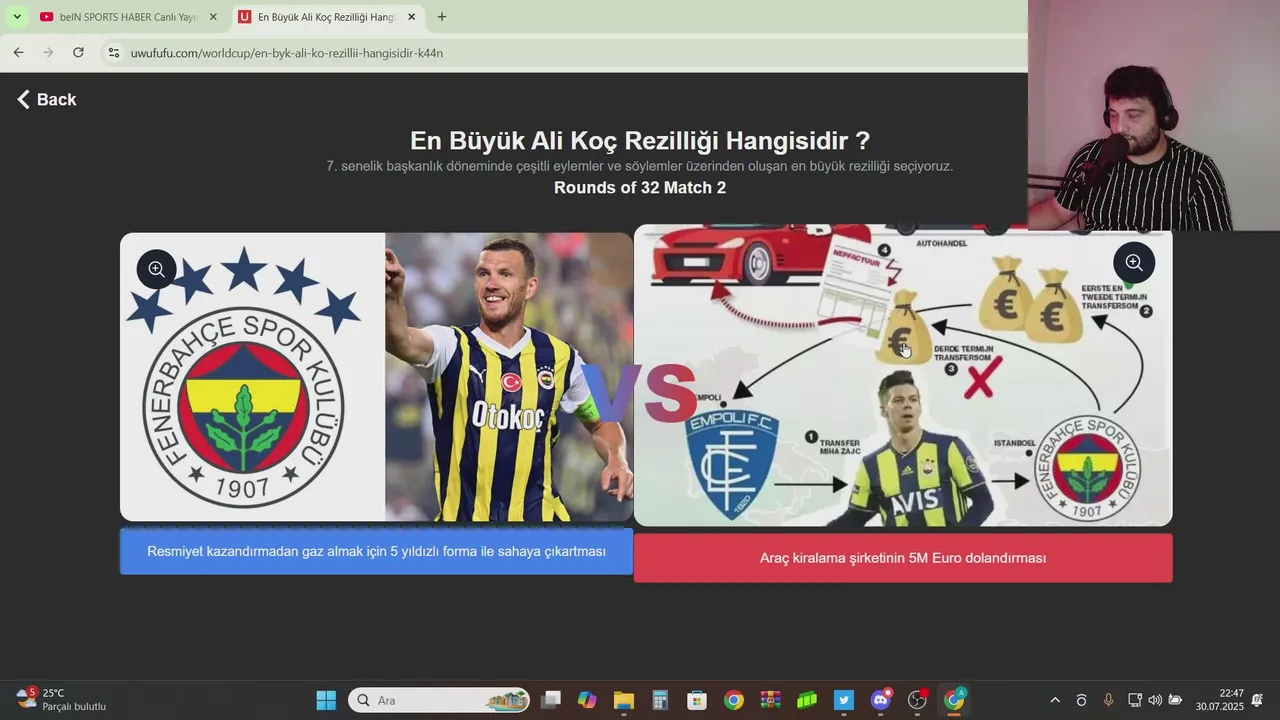Viewport: 1280px width, 720px height.
Task: Click the Rounds of 32 Match 2 text
Action: coord(640,188)
